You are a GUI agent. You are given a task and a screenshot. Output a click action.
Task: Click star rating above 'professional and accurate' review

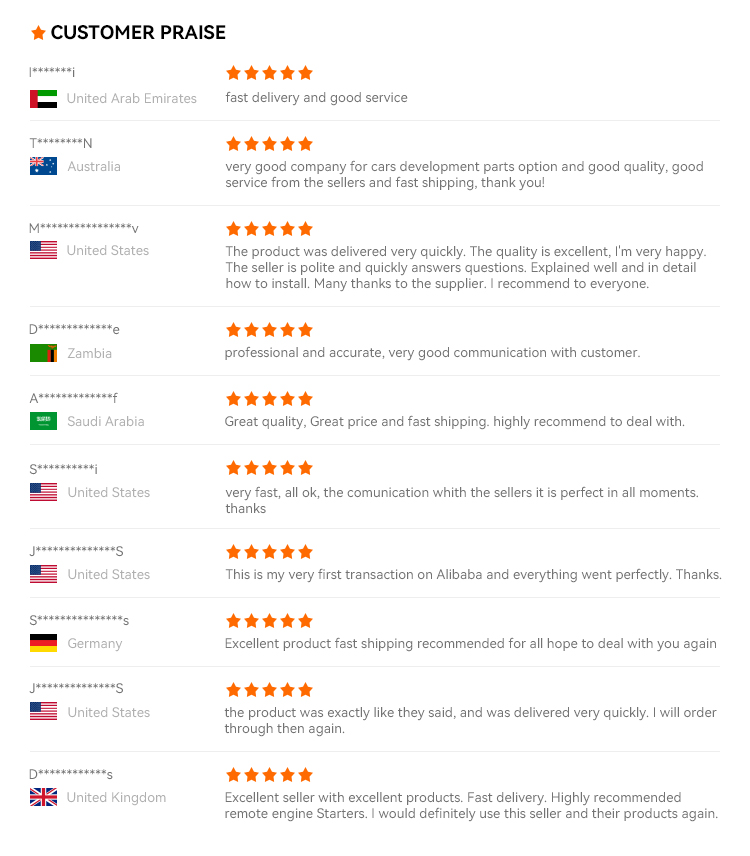[269, 330]
